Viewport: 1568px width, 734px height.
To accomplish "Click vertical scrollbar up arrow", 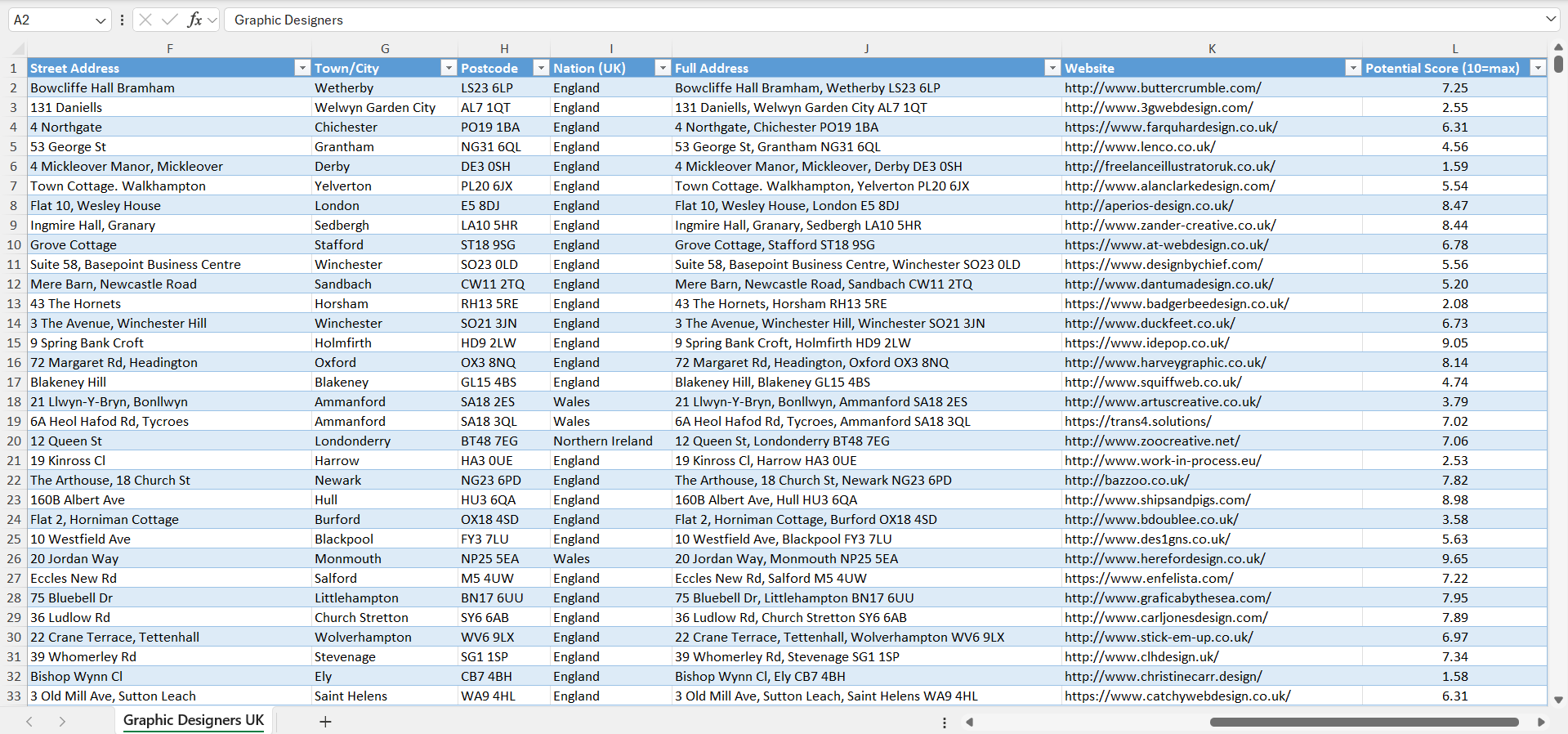I will [x=1558, y=47].
